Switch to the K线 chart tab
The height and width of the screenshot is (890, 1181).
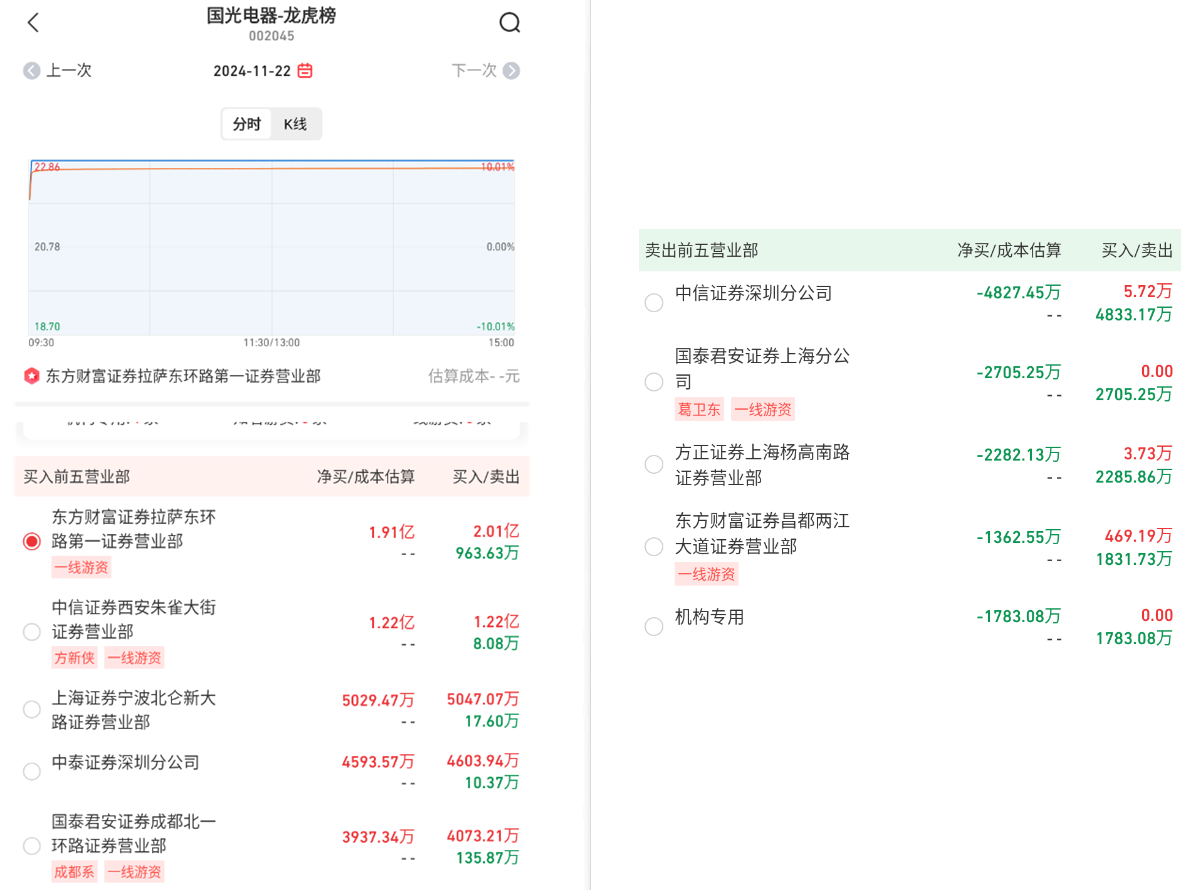click(295, 124)
